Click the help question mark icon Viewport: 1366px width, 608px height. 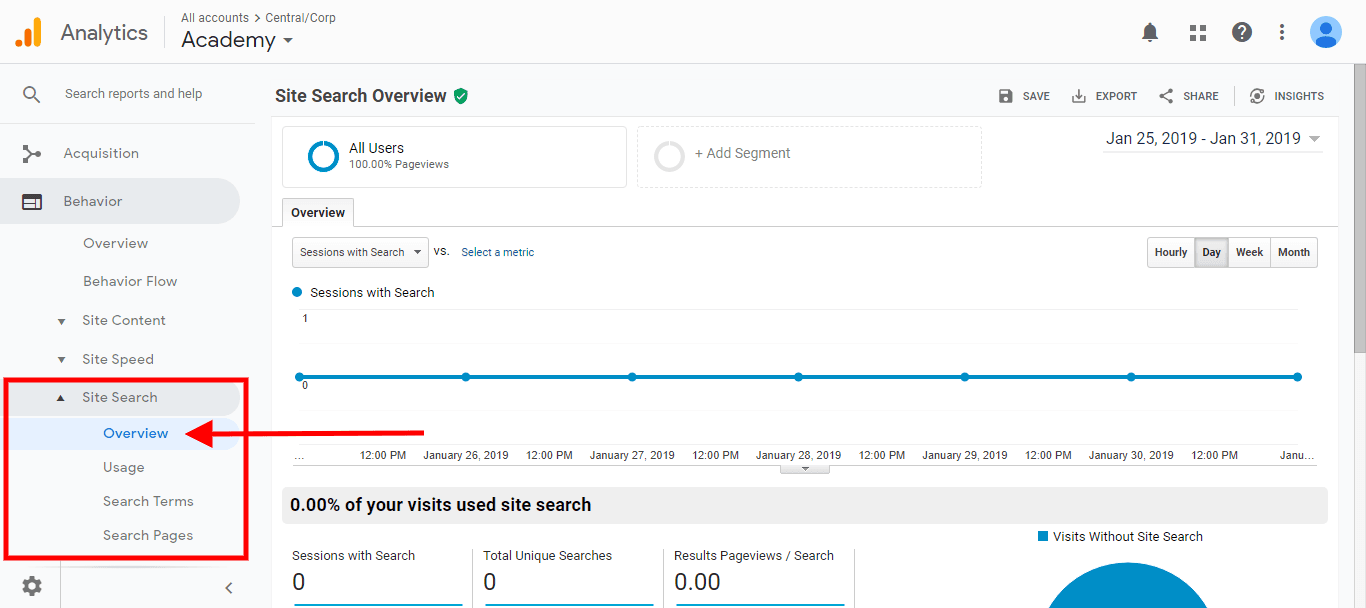[1241, 33]
